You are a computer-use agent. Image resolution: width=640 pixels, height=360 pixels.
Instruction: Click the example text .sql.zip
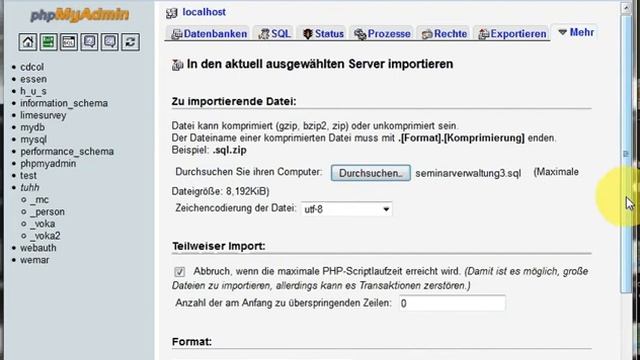pos(230,150)
